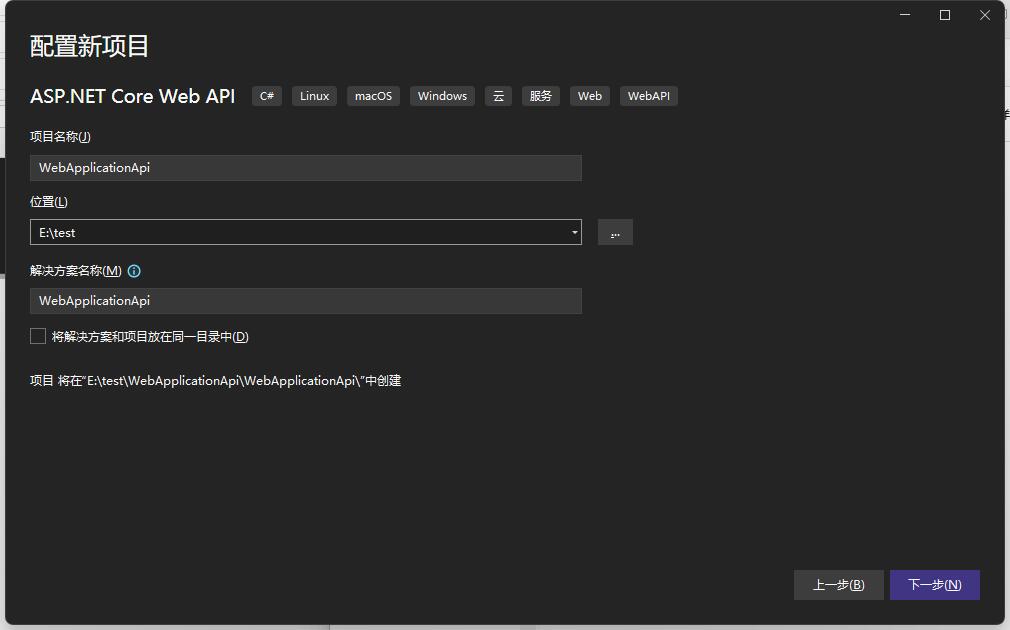Image resolution: width=1010 pixels, height=630 pixels.
Task: Select the macOS platform tag
Action: click(x=373, y=96)
